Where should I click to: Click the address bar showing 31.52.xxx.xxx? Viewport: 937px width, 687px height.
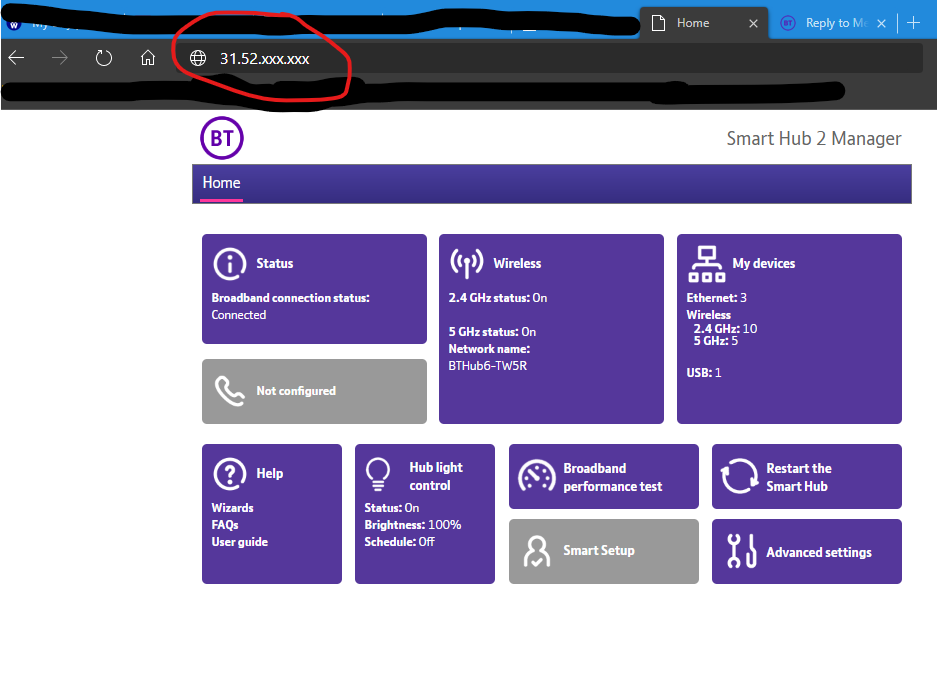pos(550,58)
